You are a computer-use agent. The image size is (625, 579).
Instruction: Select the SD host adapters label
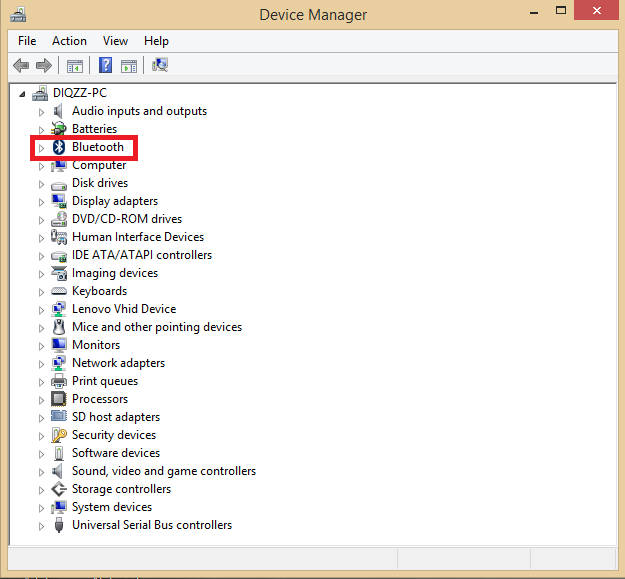pos(116,417)
